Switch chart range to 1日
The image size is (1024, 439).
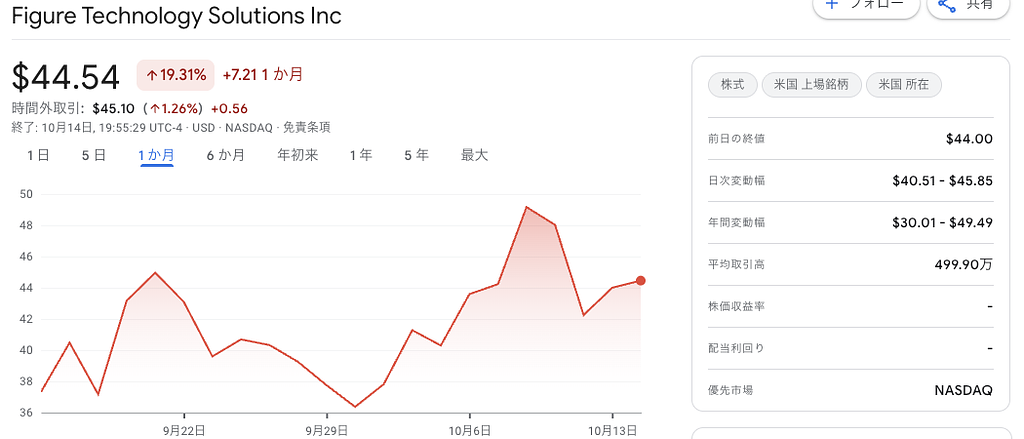(38, 155)
